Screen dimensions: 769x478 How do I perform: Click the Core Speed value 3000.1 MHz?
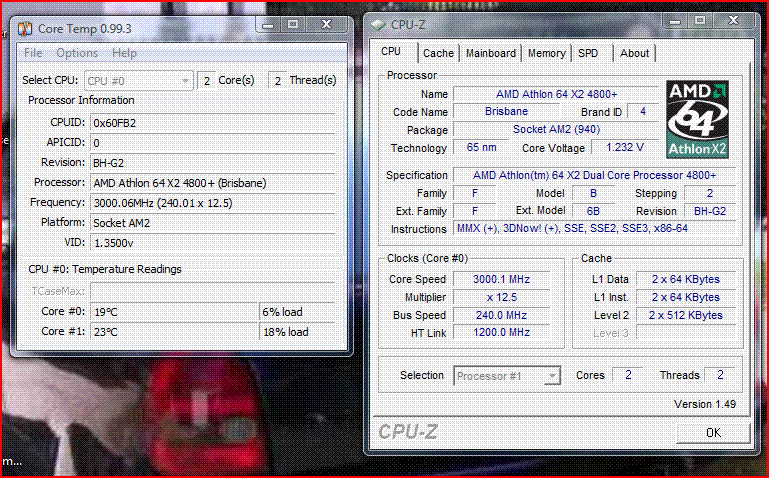coord(501,279)
